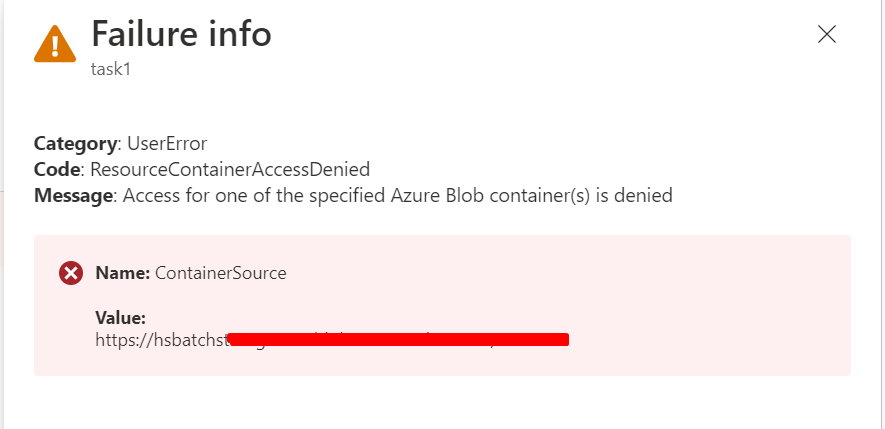Click the word "denied" in message

tap(644, 195)
